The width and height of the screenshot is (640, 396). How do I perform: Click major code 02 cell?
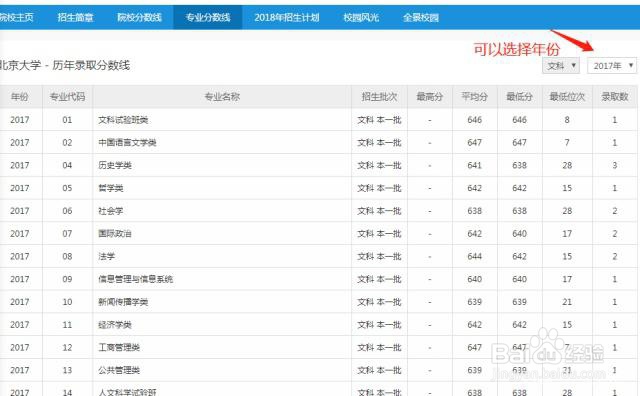click(x=67, y=143)
